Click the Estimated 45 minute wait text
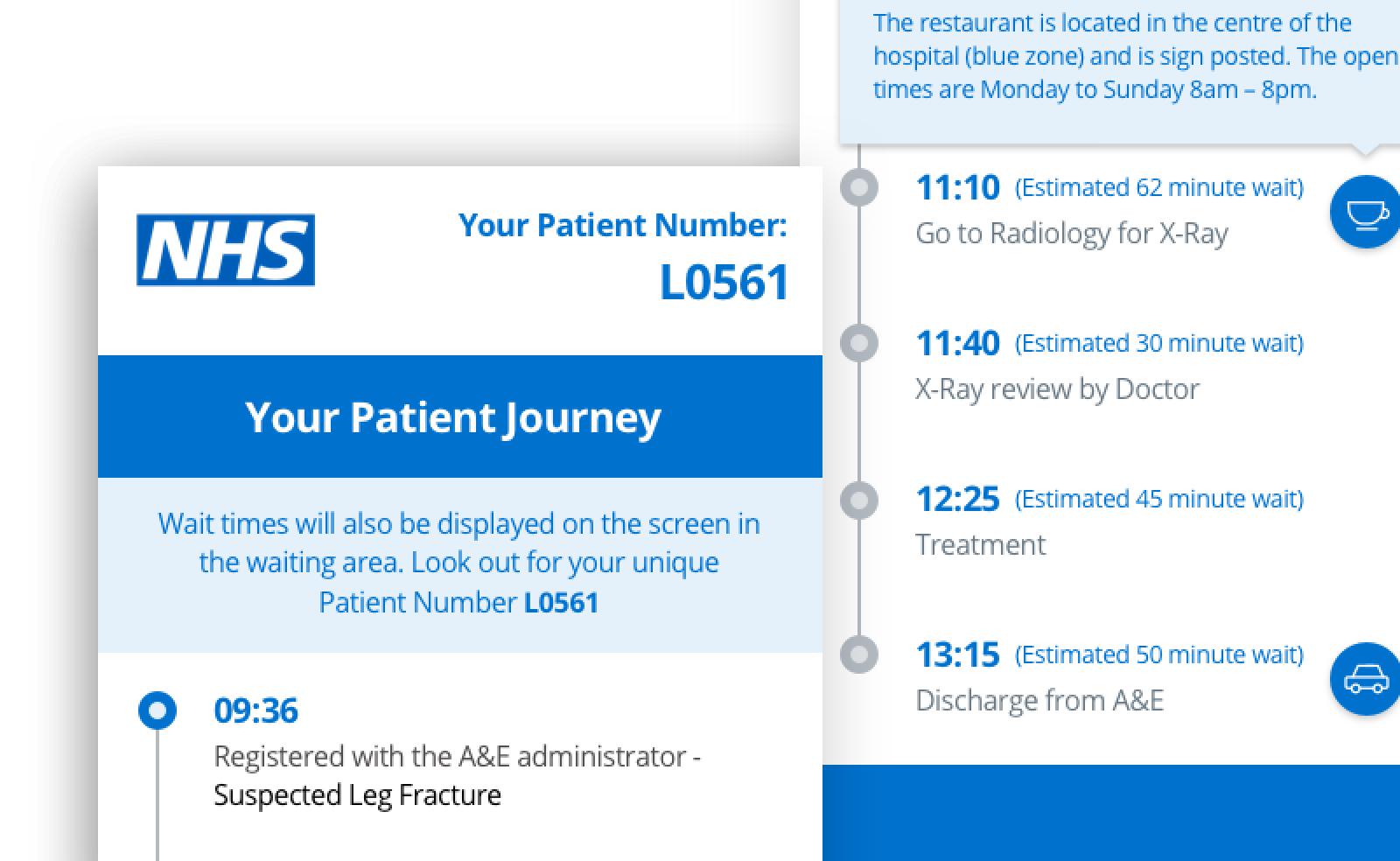This screenshot has width=1400, height=861. [1159, 499]
